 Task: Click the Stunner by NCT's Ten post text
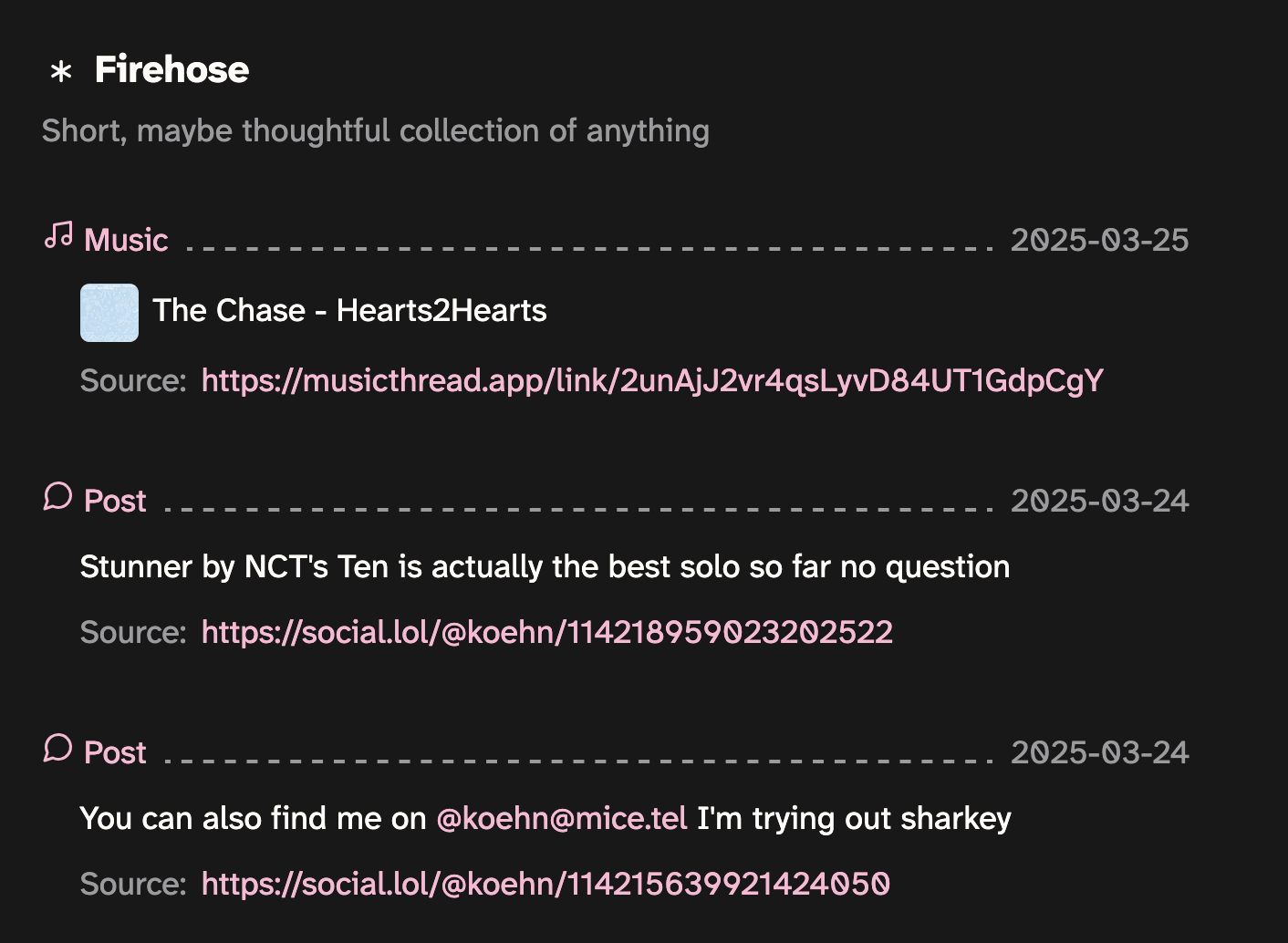tap(545, 567)
